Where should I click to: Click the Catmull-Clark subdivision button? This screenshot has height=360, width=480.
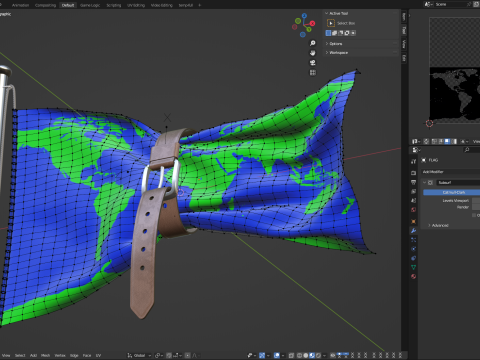coord(452,192)
